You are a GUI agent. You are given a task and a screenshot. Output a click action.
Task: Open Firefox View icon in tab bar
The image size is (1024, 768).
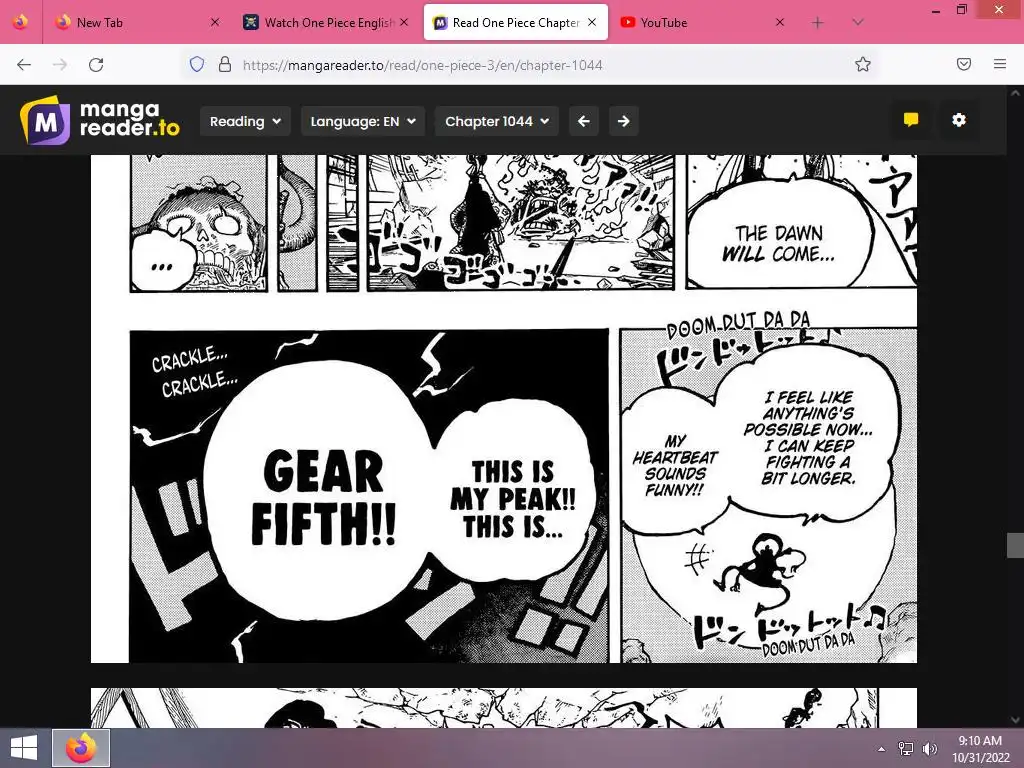coord(20,22)
